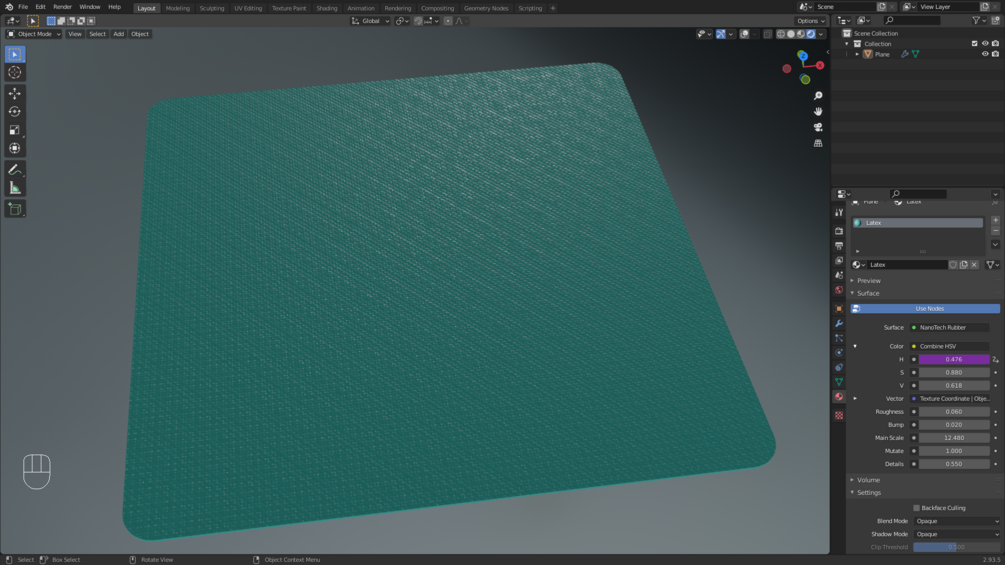
Task: Open the Render menu
Action: pyautogui.click(x=62, y=7)
